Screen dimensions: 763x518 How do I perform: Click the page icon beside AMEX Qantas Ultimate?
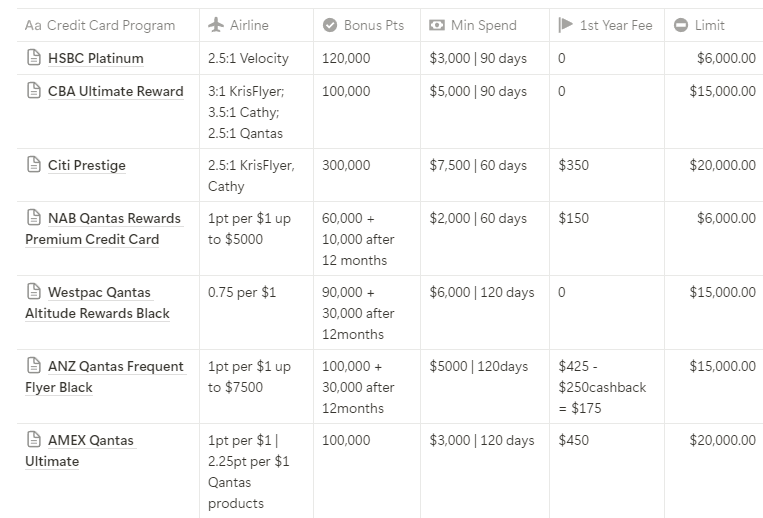pyautogui.click(x=33, y=441)
